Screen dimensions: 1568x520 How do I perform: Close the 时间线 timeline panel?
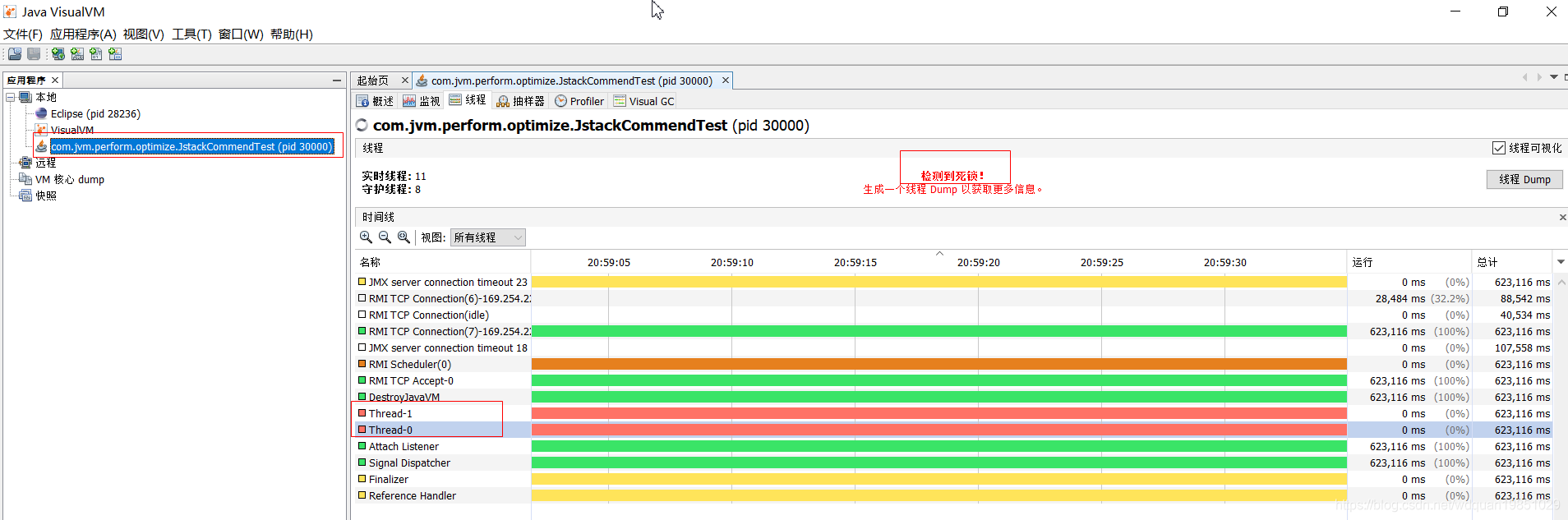point(1562,218)
